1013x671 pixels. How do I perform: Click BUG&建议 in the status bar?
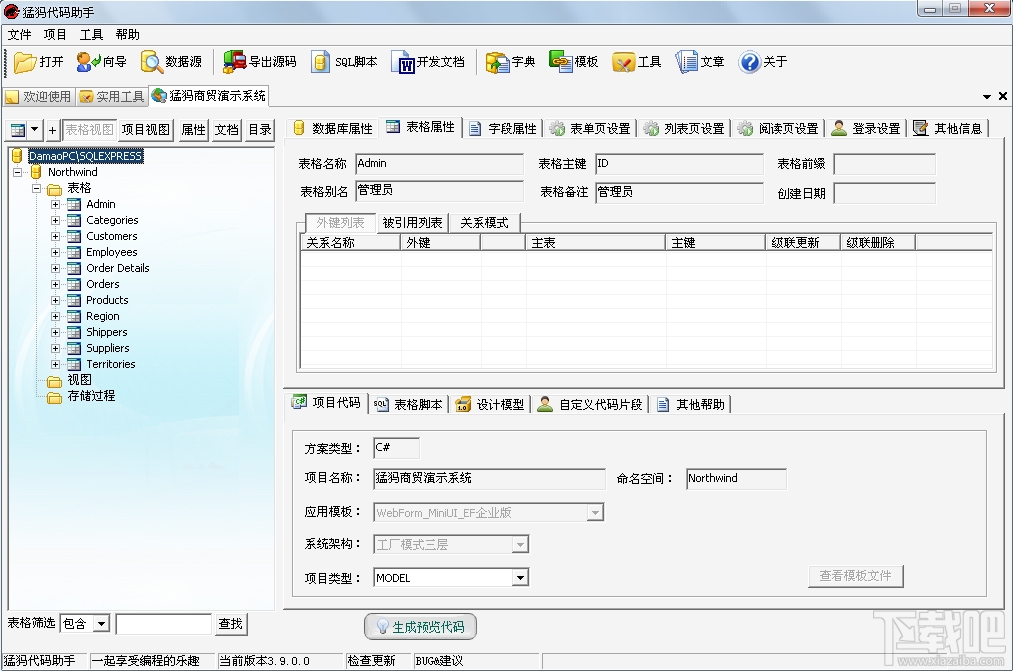[x=439, y=661]
